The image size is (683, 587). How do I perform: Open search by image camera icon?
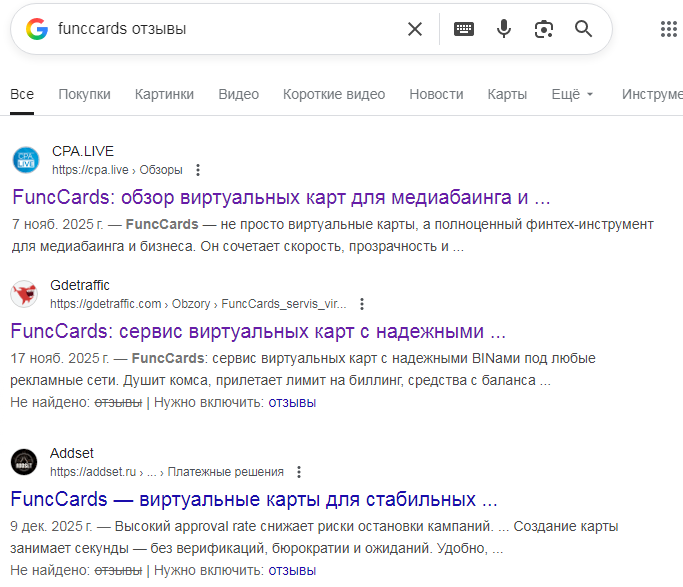click(x=544, y=29)
